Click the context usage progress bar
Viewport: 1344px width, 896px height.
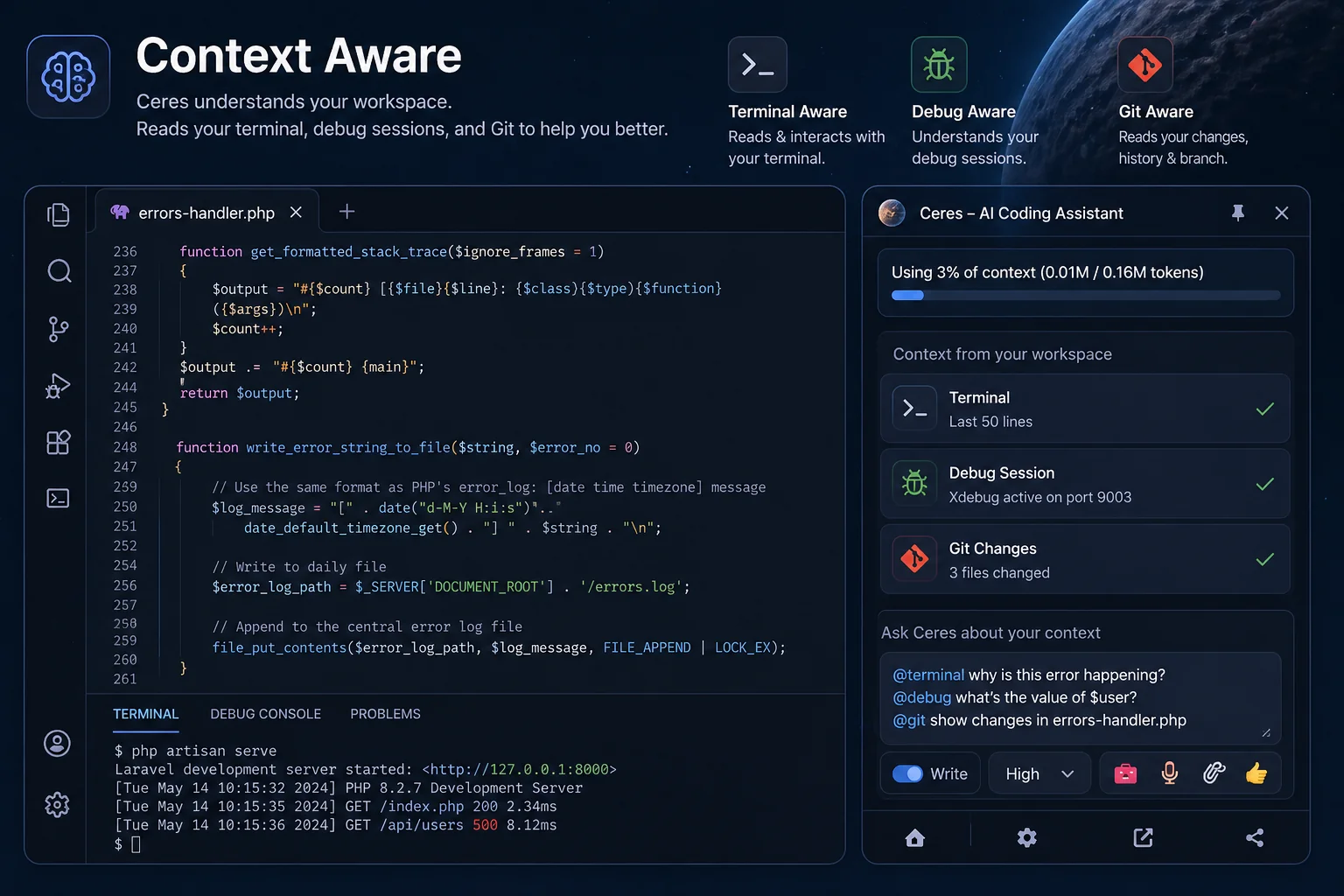click(x=1085, y=295)
